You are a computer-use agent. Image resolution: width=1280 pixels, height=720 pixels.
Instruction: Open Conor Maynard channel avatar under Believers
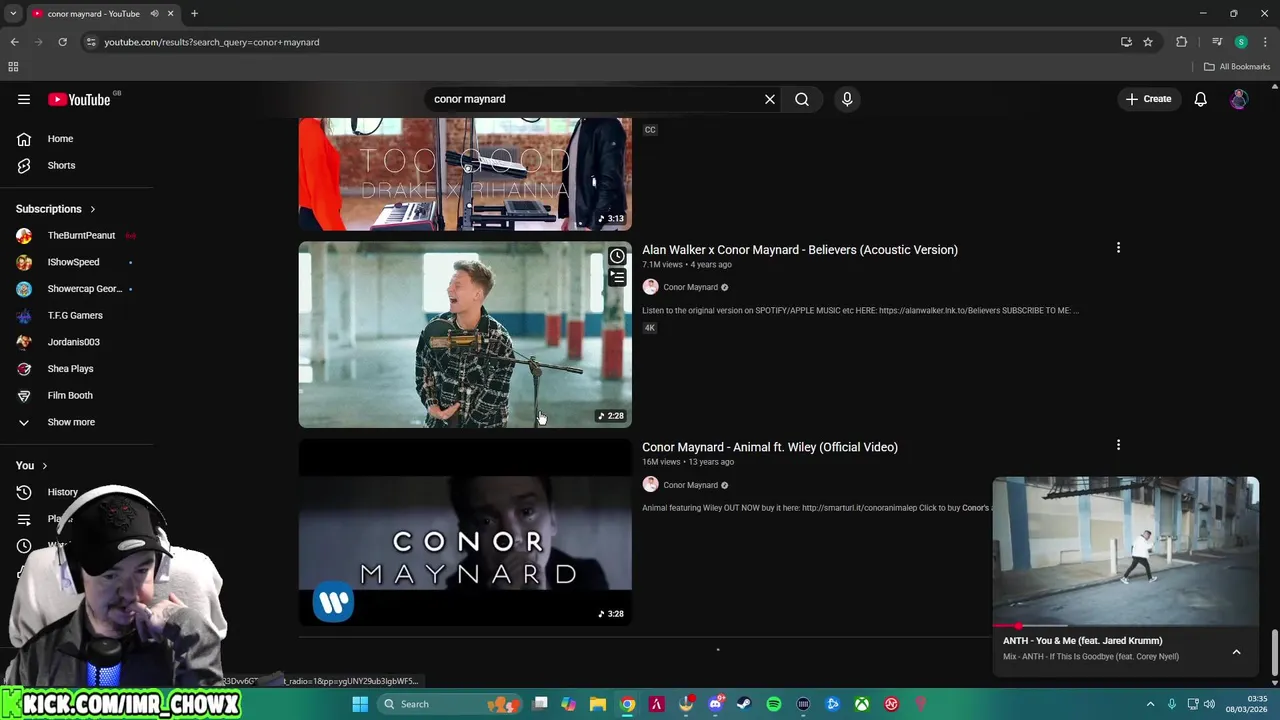[650, 287]
